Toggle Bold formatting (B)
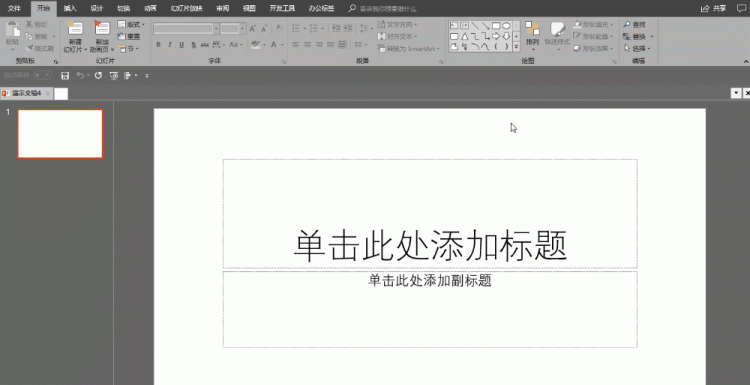Image resolution: width=750 pixels, height=385 pixels. pos(158,45)
